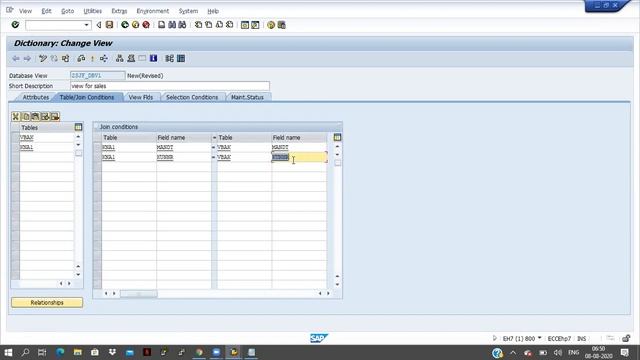Viewport: 640px width, 360px height.
Task: Open the Goto menu
Action: click(68, 11)
